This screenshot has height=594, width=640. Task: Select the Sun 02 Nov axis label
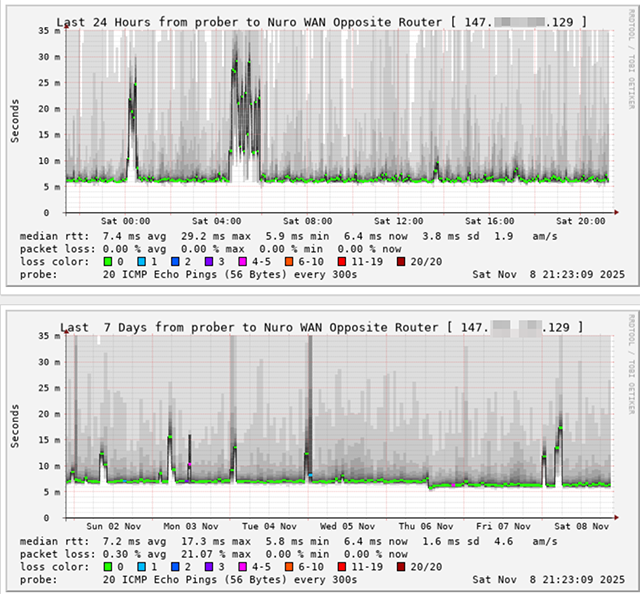pyautogui.click(x=110, y=526)
